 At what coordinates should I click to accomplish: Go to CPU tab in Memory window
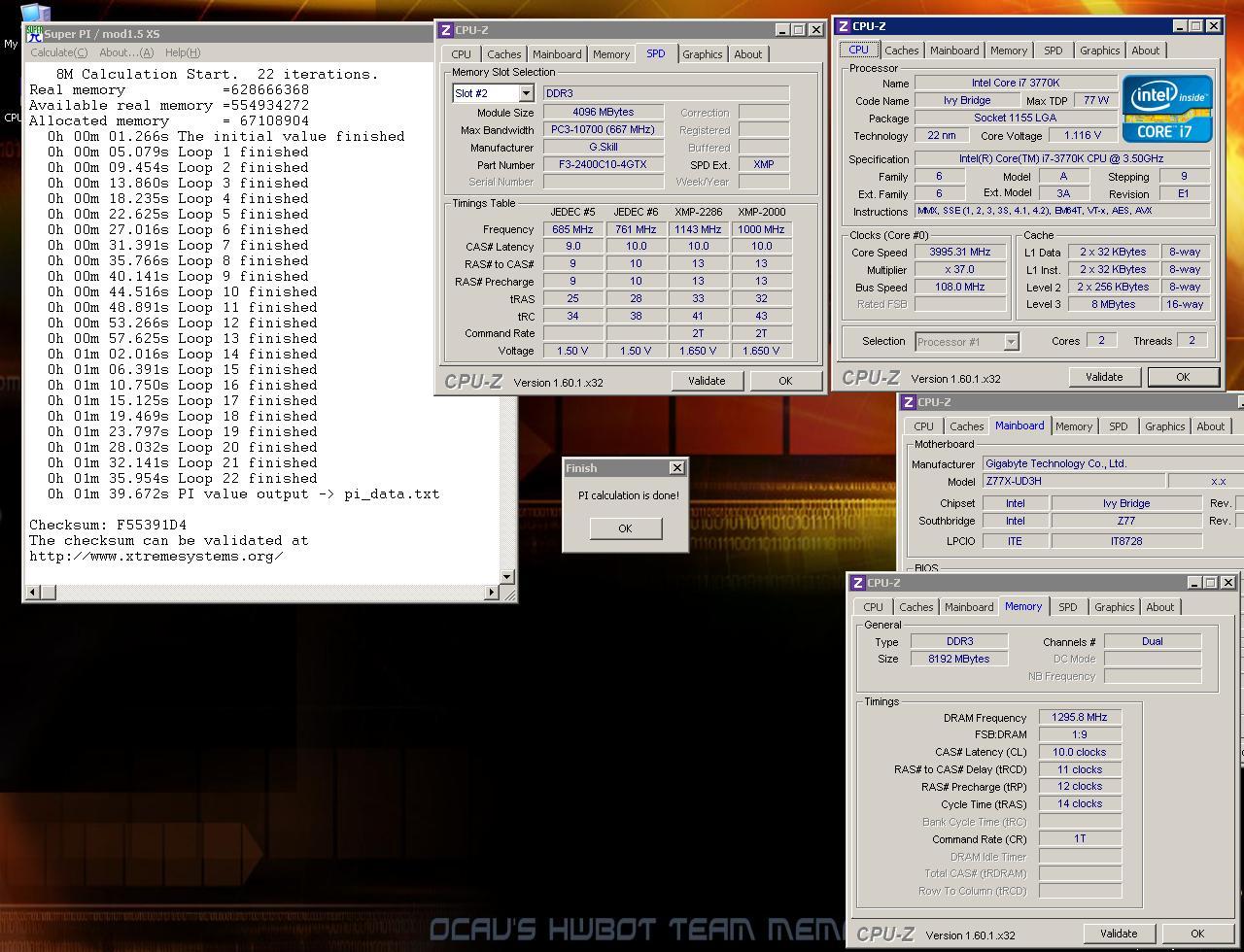point(873,607)
